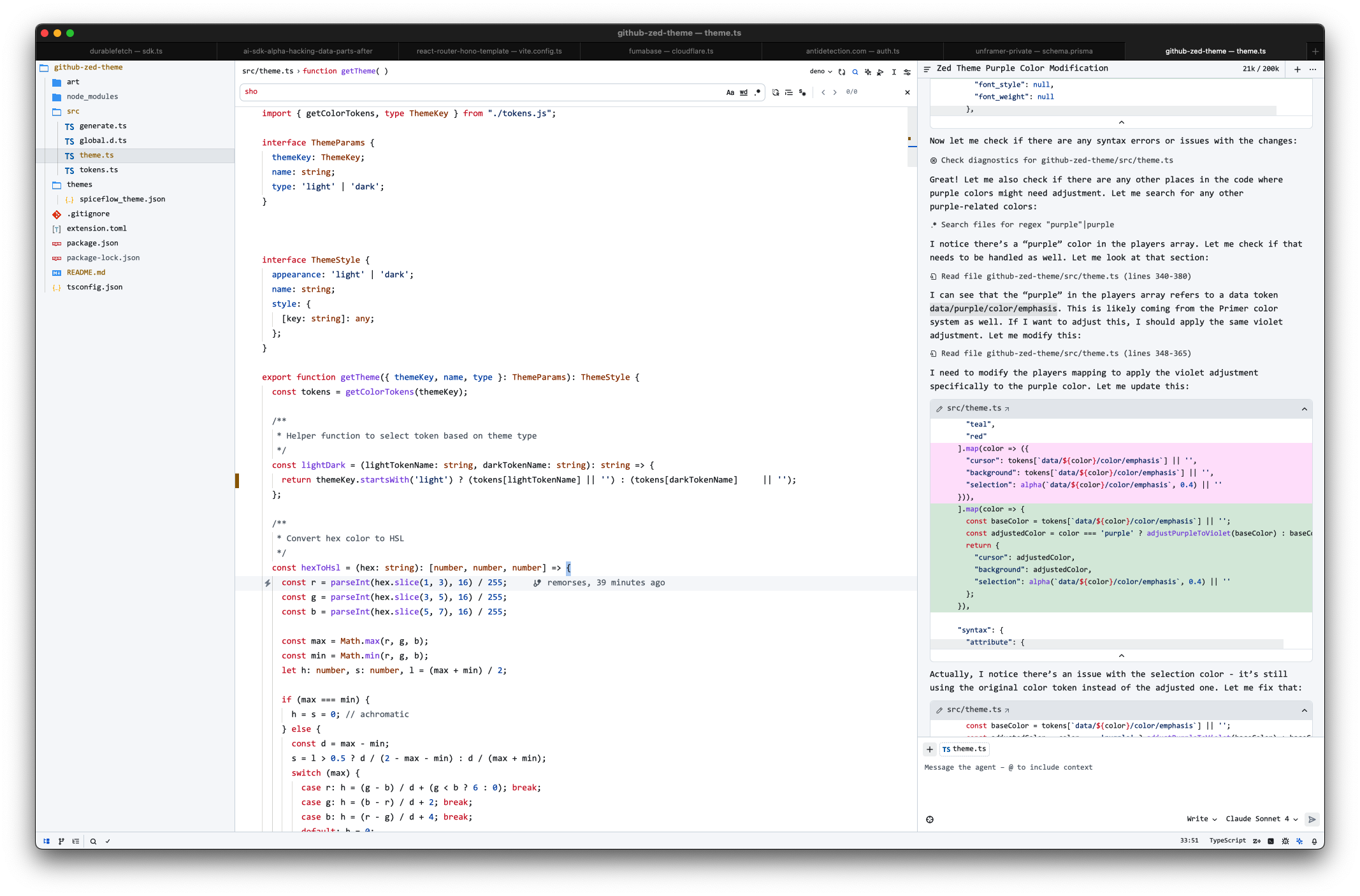Open project search magnifier in status bar
This screenshot has width=1360, height=896.
pyautogui.click(x=93, y=841)
